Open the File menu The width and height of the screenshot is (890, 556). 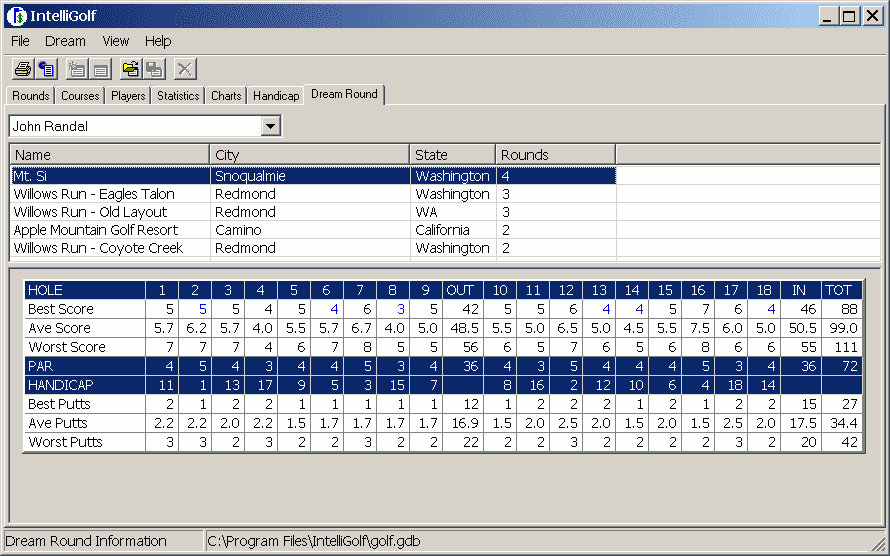pyautogui.click(x=20, y=41)
